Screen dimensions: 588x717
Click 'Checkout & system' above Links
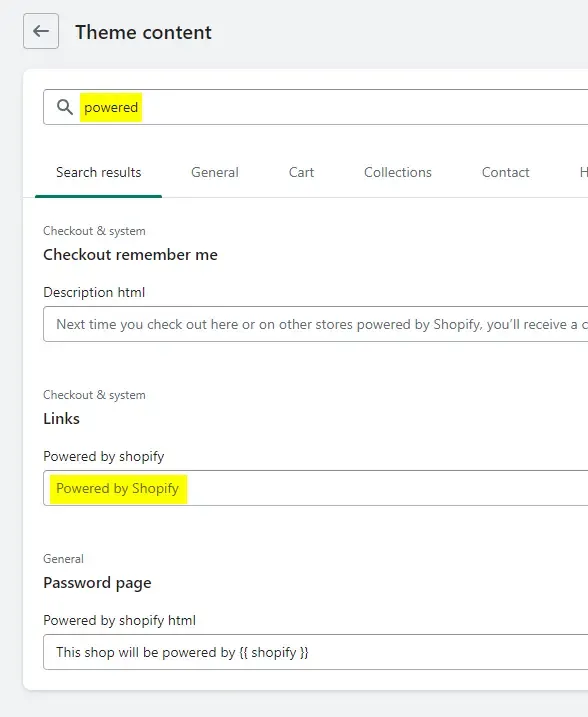94,395
